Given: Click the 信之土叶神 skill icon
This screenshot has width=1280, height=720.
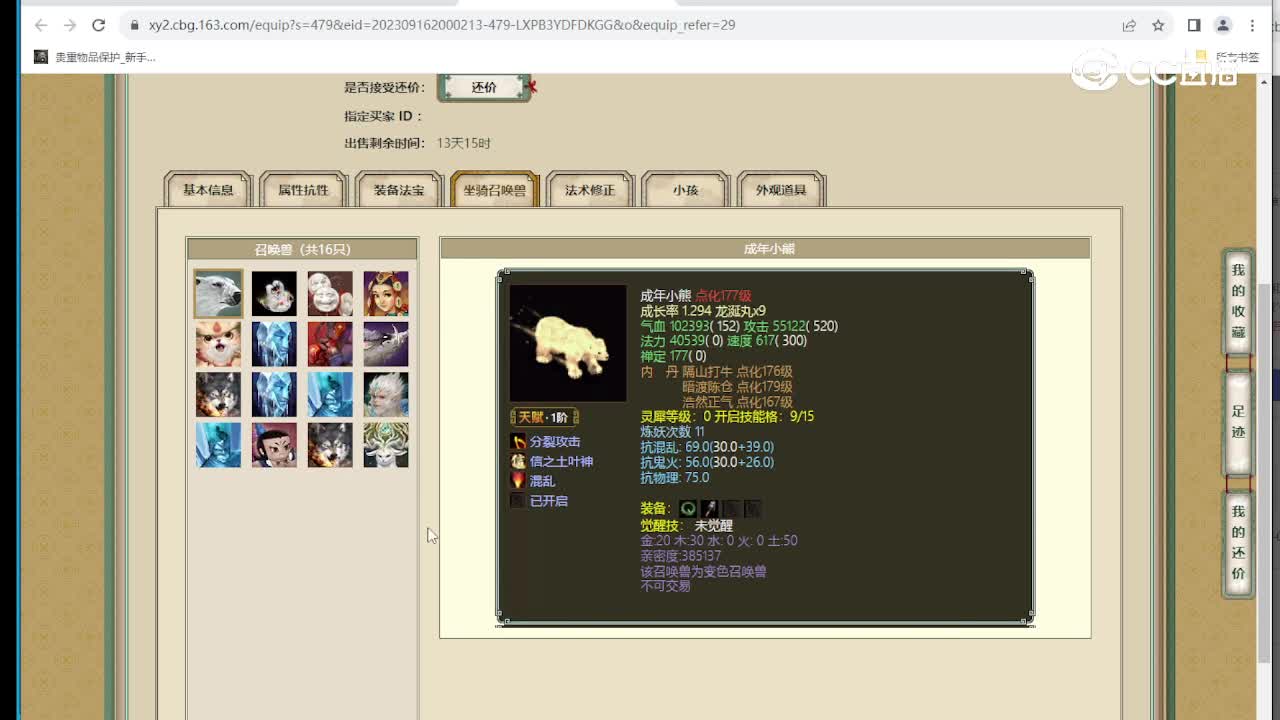Looking at the screenshot, I should click(x=518, y=461).
